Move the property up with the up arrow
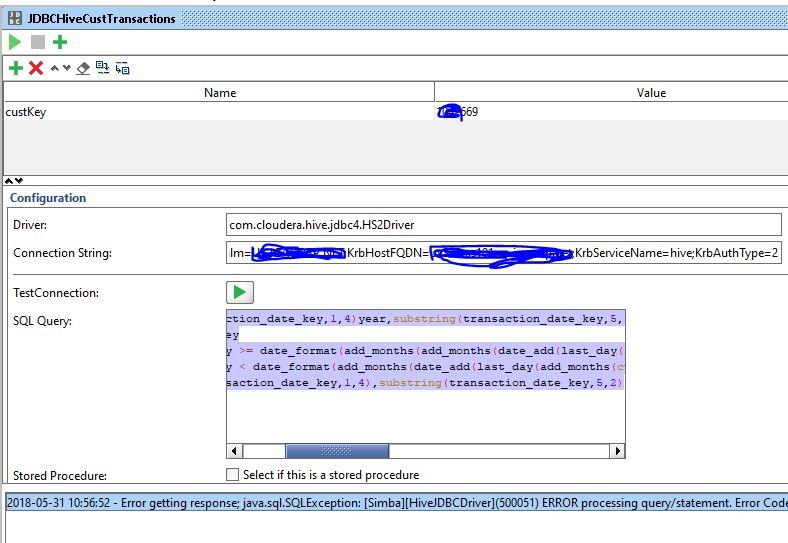Viewport: 788px width, 543px height. 55,68
